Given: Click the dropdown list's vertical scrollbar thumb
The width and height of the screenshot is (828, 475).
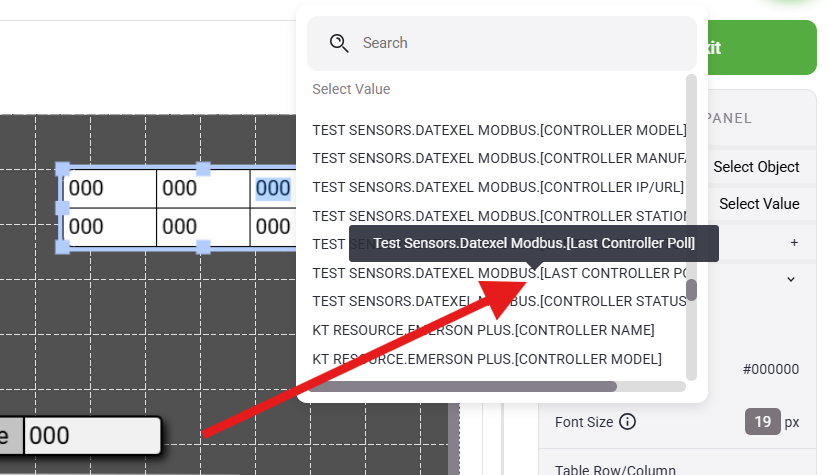Looking at the screenshot, I should point(691,290).
